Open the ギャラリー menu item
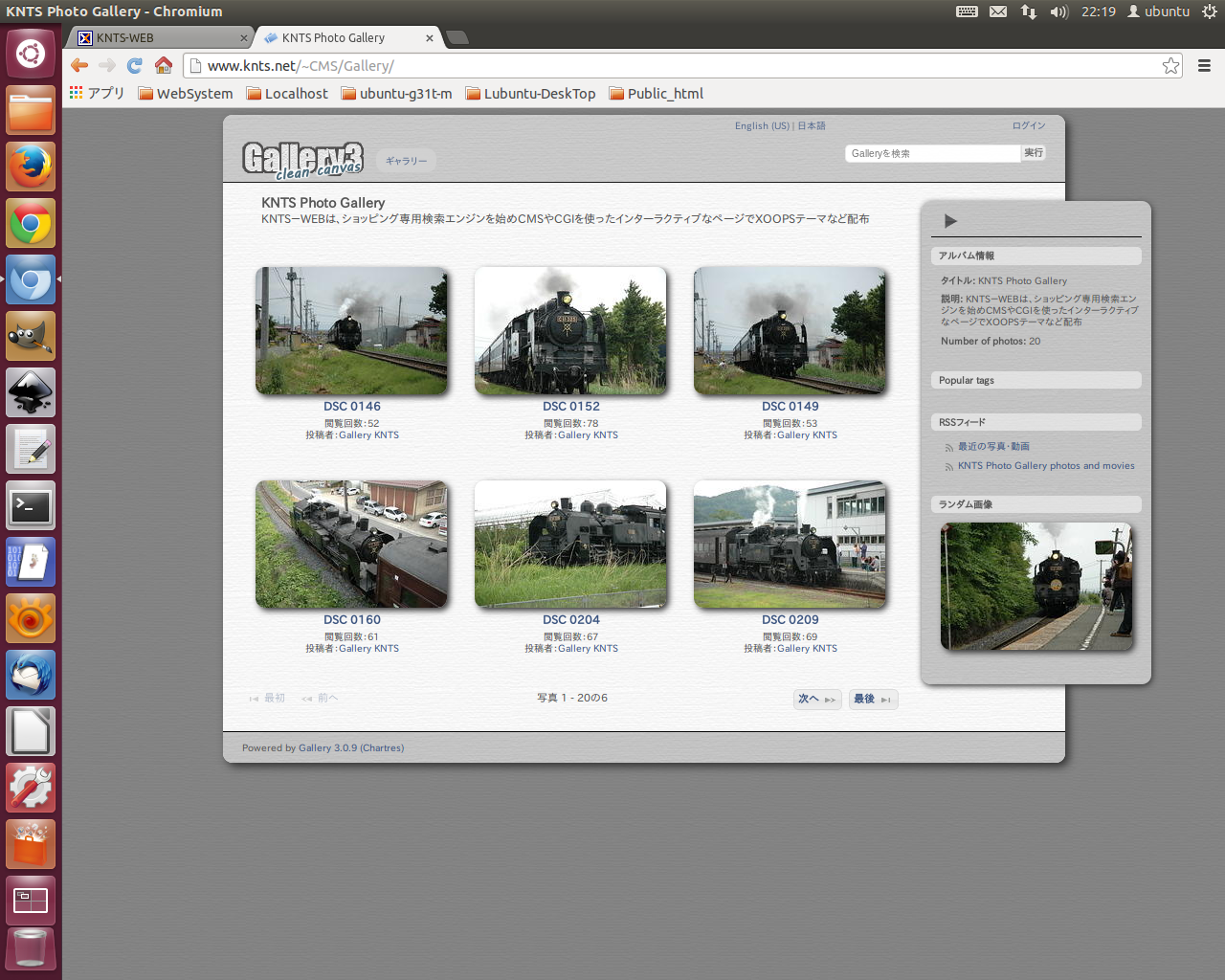The height and width of the screenshot is (980, 1225). pyautogui.click(x=407, y=161)
